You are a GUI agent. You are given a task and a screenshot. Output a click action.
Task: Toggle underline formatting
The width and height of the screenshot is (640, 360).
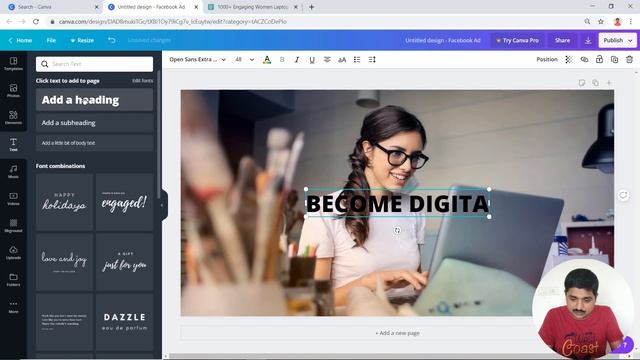click(x=312, y=60)
